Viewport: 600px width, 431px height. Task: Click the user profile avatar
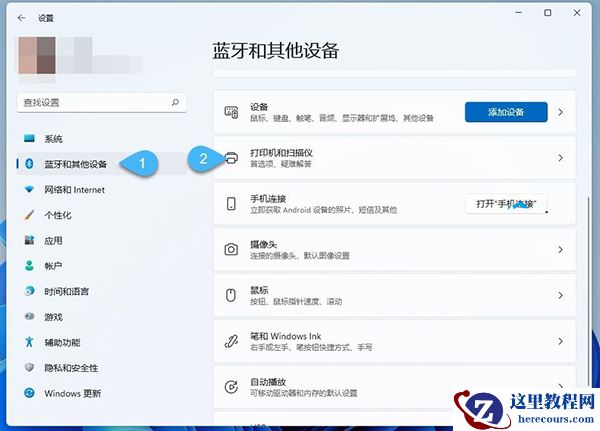click(37, 55)
